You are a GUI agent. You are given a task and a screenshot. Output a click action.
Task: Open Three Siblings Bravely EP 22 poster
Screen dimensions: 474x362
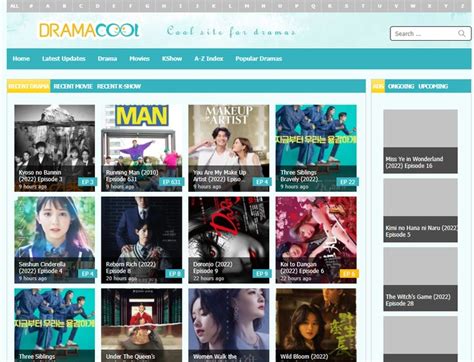coord(316,148)
